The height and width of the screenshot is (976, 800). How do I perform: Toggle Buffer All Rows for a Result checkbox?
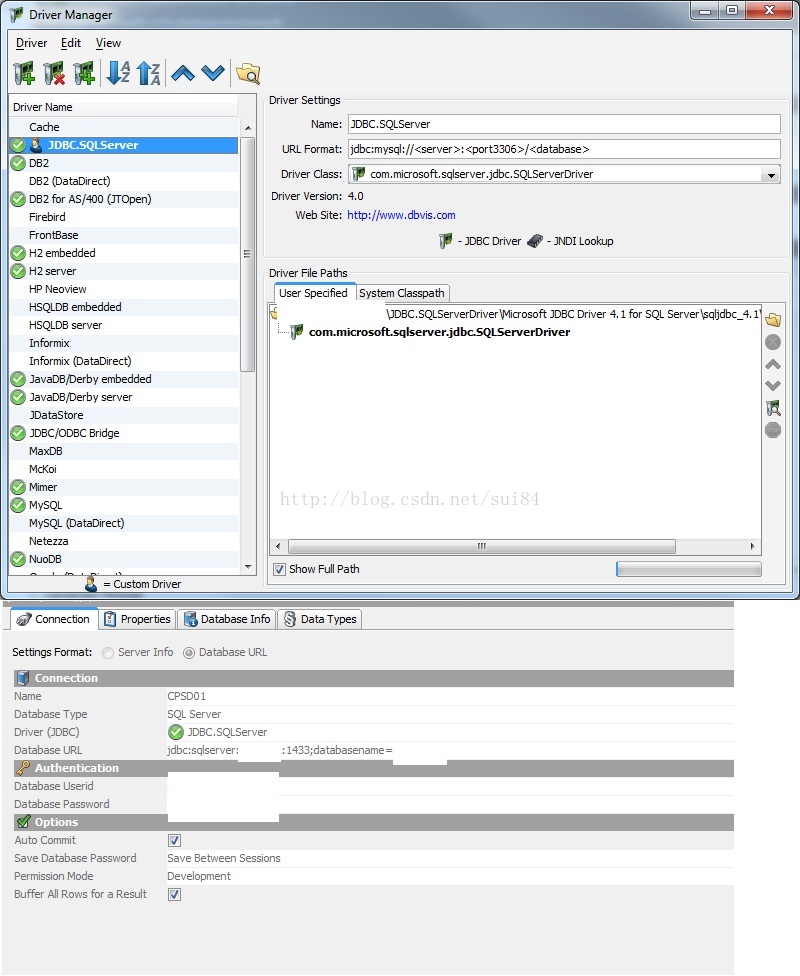(174, 894)
